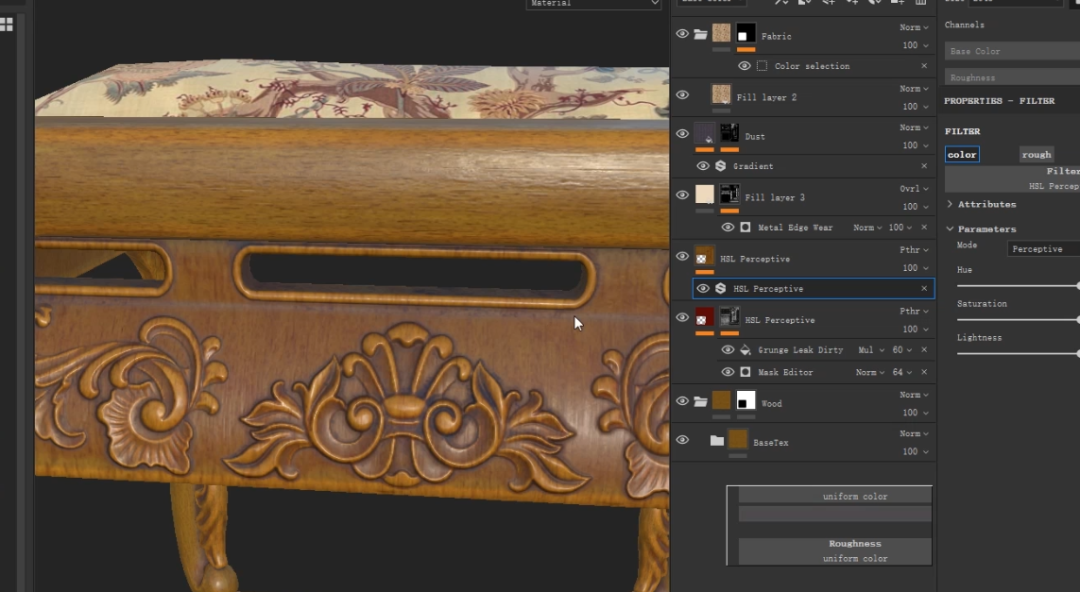Image resolution: width=1080 pixels, height=592 pixels.
Task: Click the Fabric layer mask thumbnail
Action: click(x=746, y=35)
